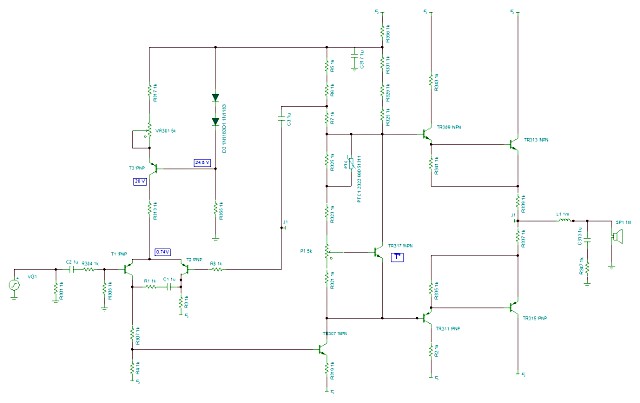640x403 pixels.
Task: Select the VR301 5k trimmer symbol
Action: [149, 131]
